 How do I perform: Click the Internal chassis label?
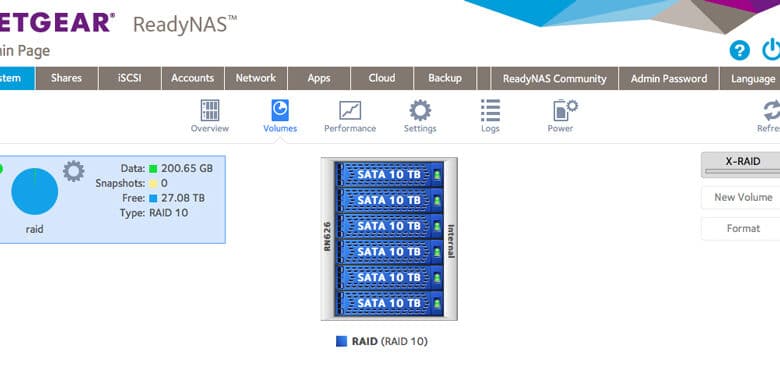click(x=451, y=241)
